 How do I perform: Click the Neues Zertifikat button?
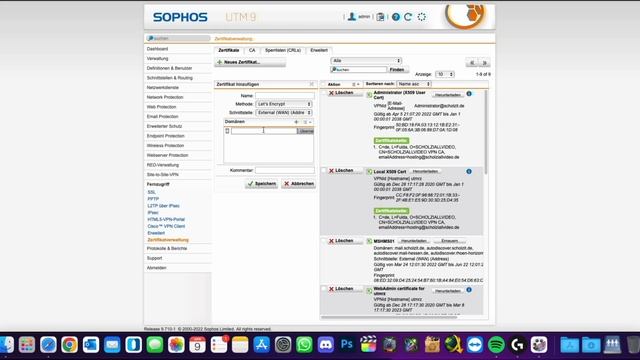coord(250,62)
